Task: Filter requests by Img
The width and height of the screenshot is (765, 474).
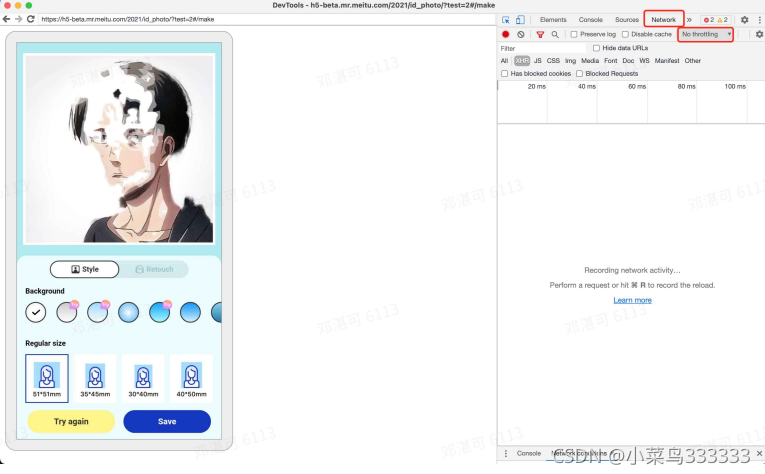Action: tap(570, 60)
